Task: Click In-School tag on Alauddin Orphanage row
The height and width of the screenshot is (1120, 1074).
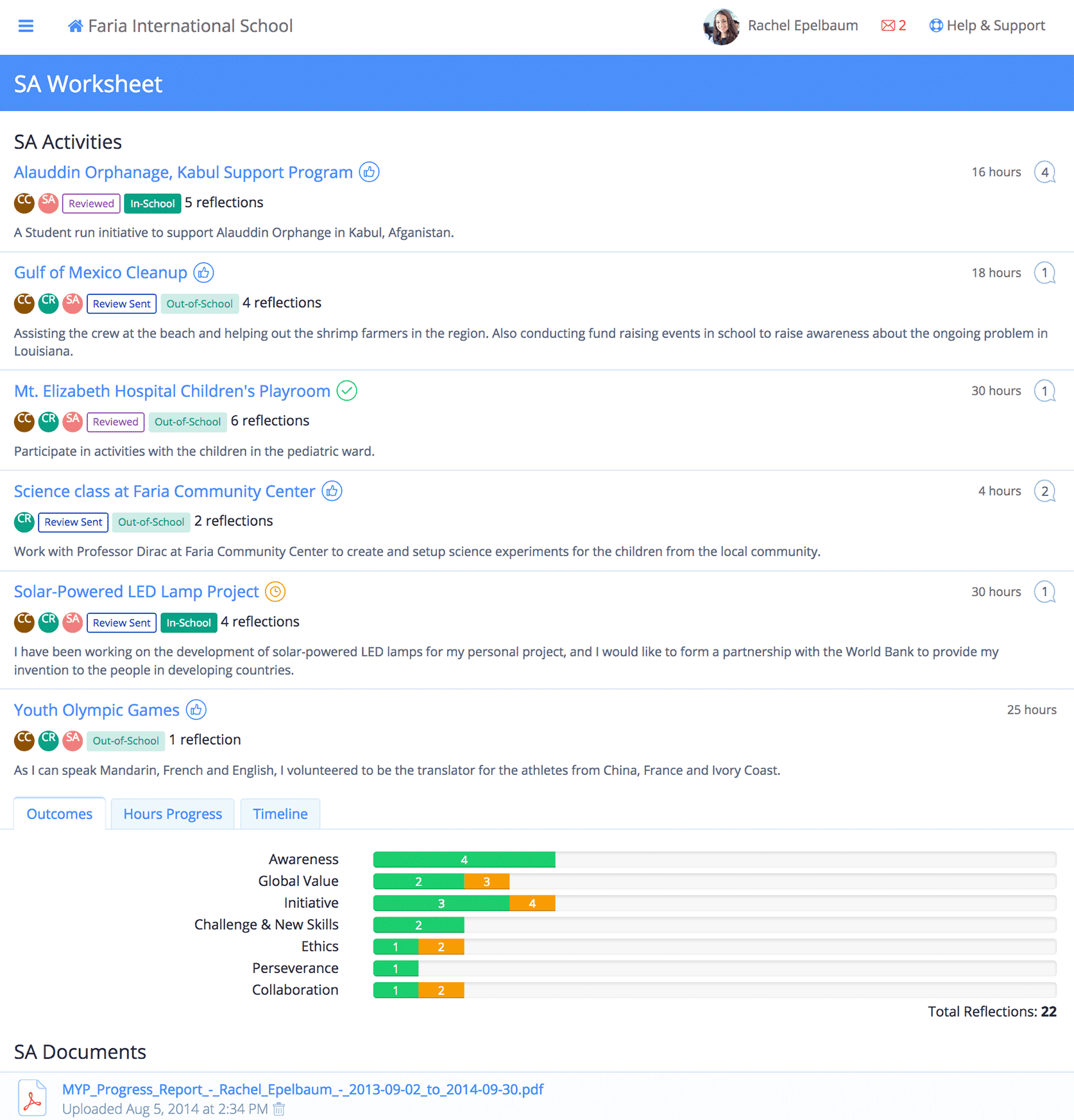Action: [153, 203]
